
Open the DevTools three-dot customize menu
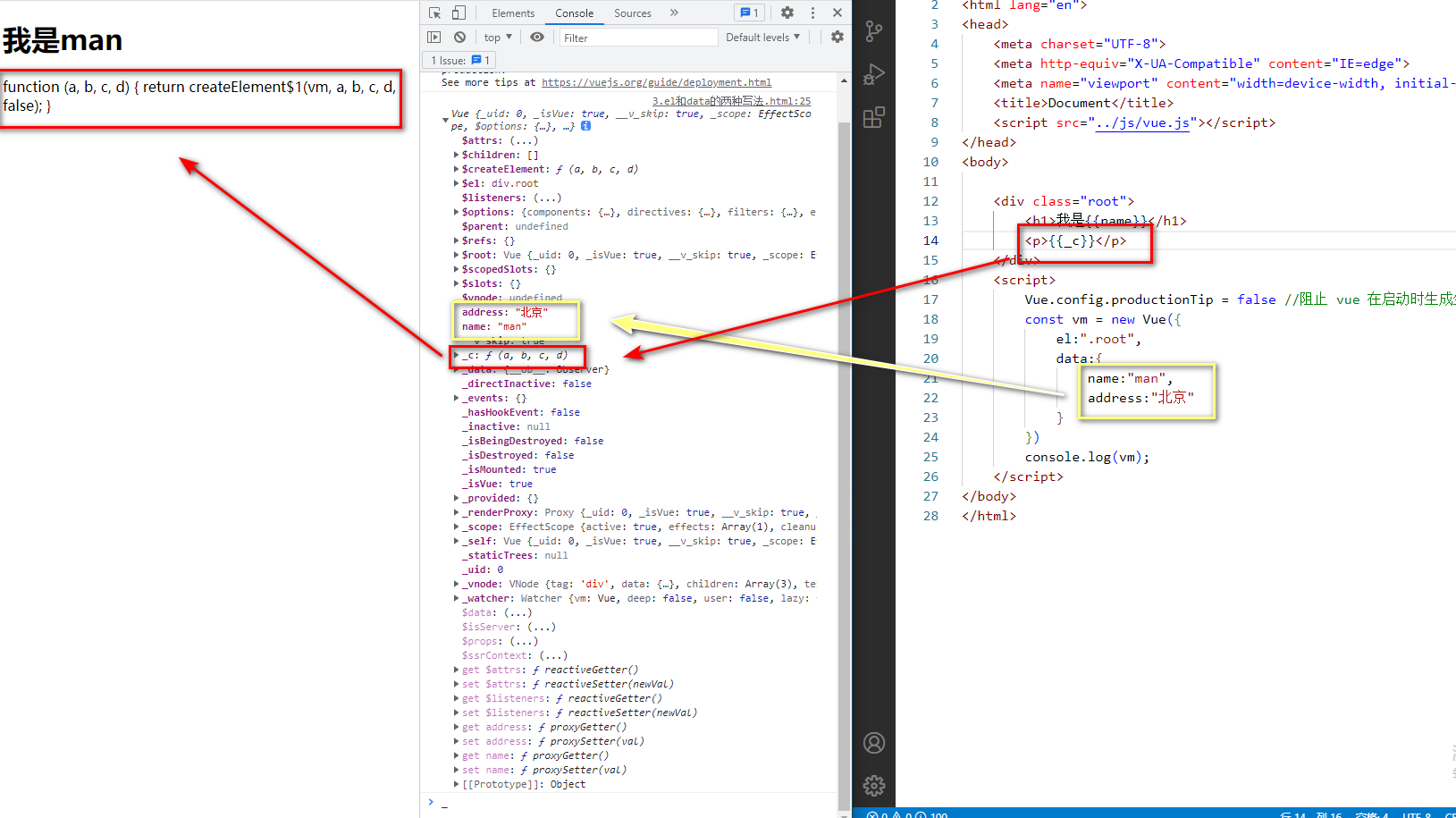[x=812, y=13]
